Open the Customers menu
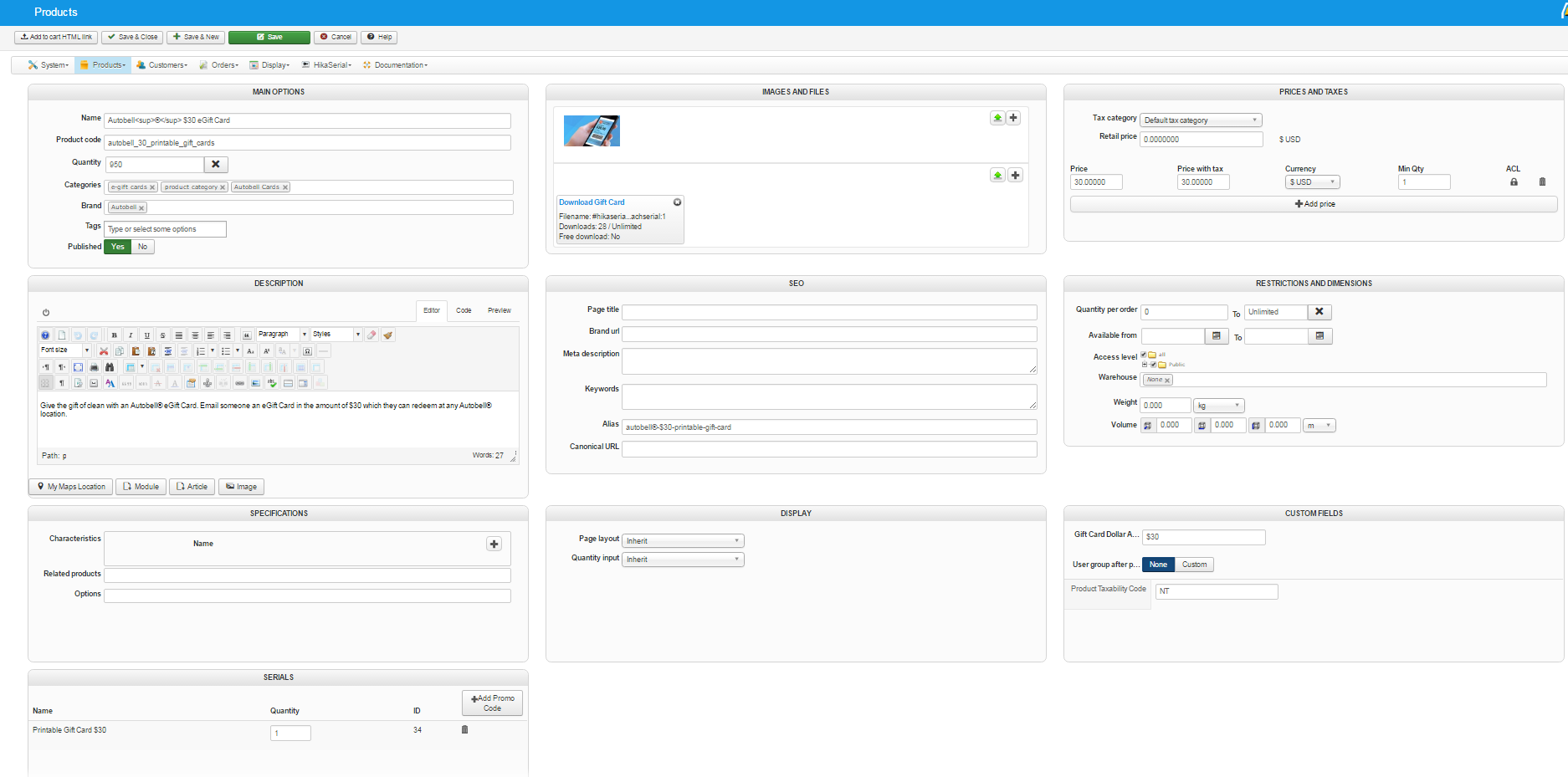Screen dimensions: 1568x777 [161, 65]
